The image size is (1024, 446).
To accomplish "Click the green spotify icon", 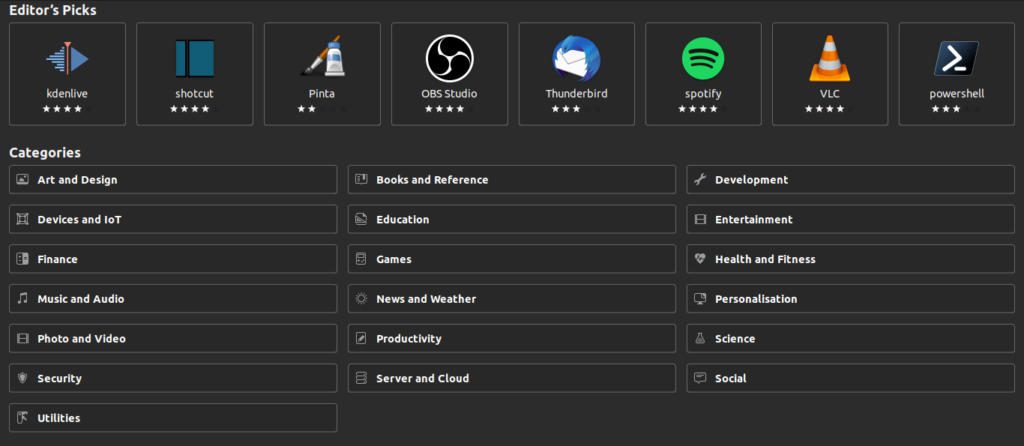I will coord(703,59).
